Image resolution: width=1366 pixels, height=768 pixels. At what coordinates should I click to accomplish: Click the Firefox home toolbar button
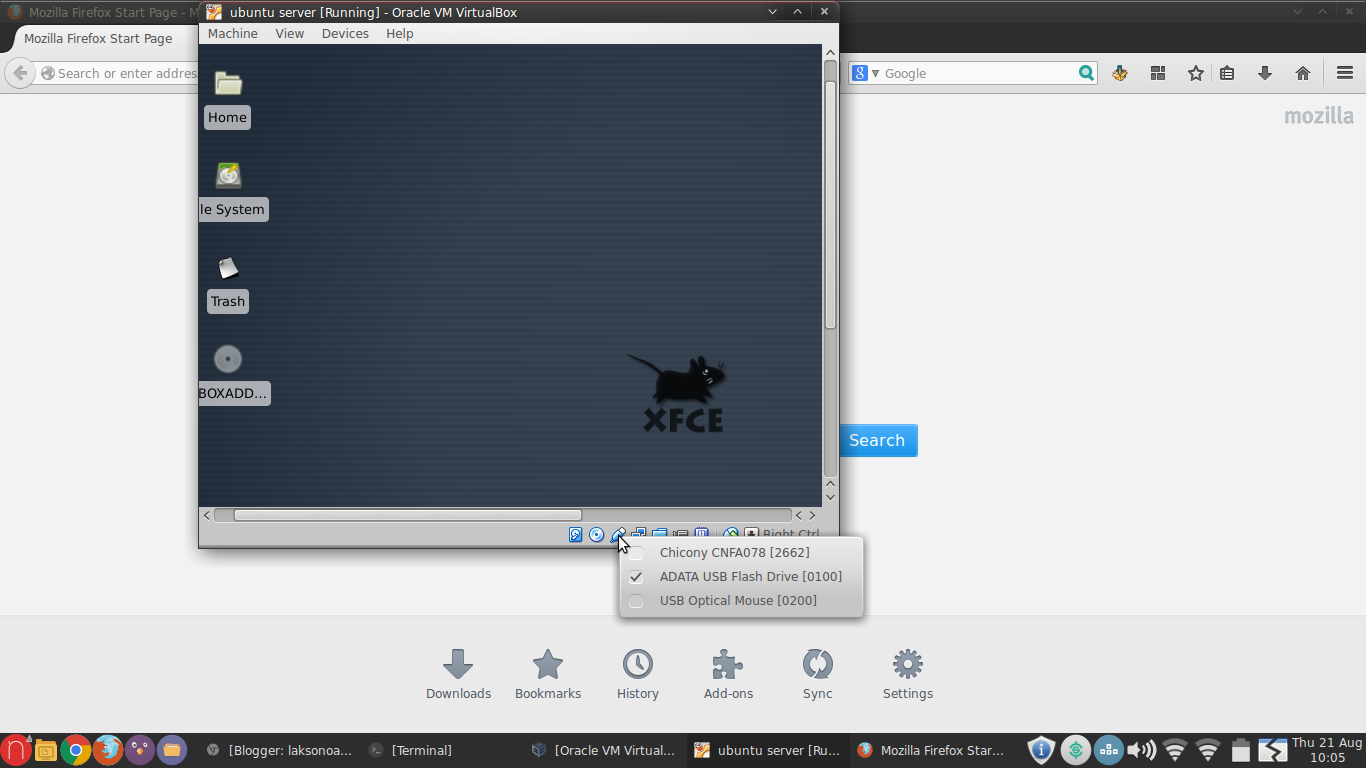point(1302,73)
